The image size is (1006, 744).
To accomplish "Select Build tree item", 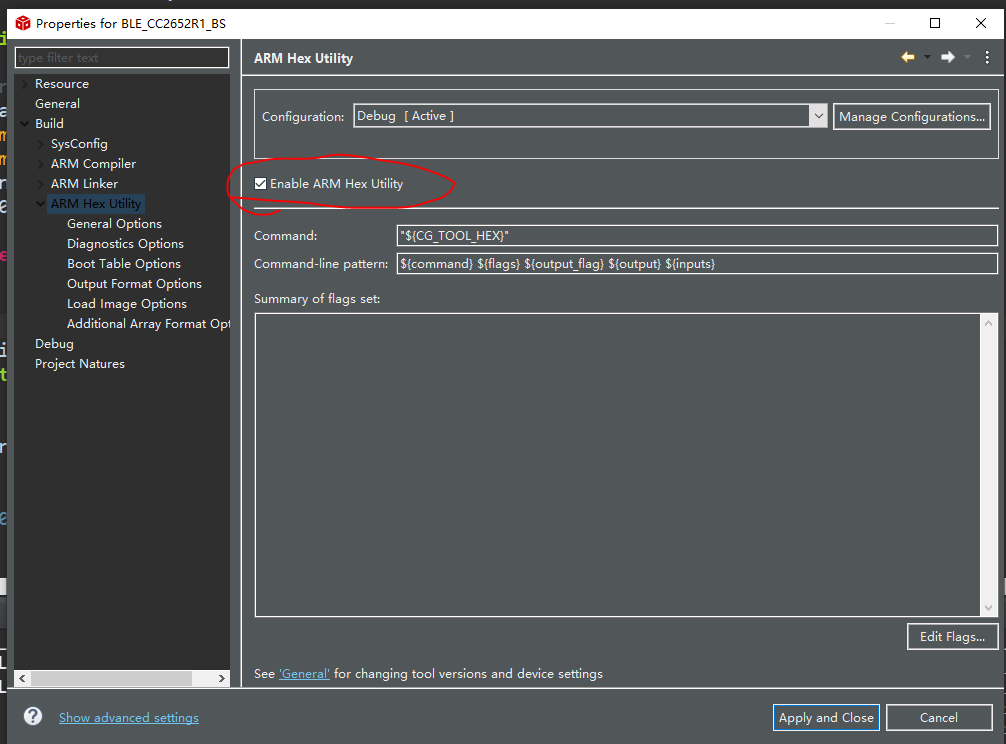I will [49, 124].
